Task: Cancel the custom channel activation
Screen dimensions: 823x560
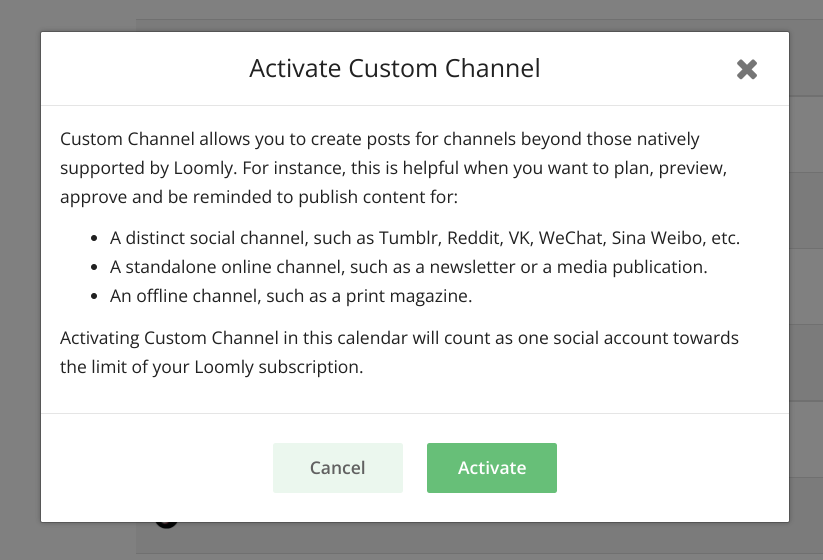Action: tap(337, 468)
